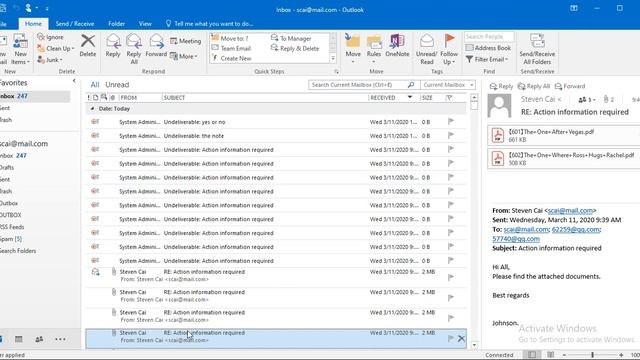Expand the More respond options
Screen dimensions: 640x360
[184, 56]
